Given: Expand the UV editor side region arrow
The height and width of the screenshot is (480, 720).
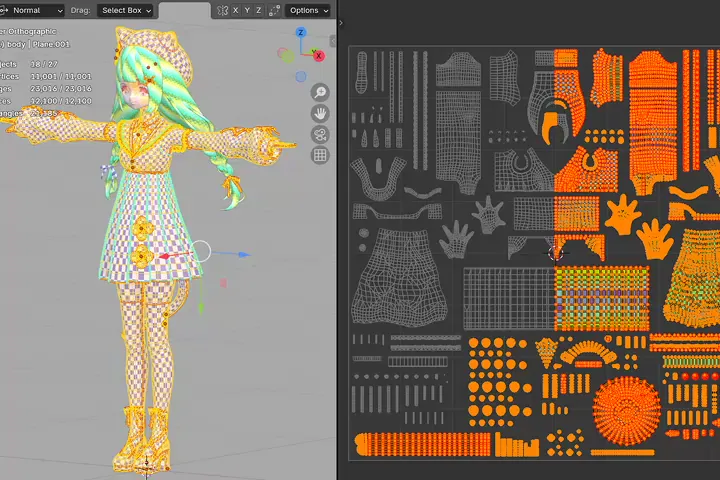Looking at the screenshot, I should (343, 22).
